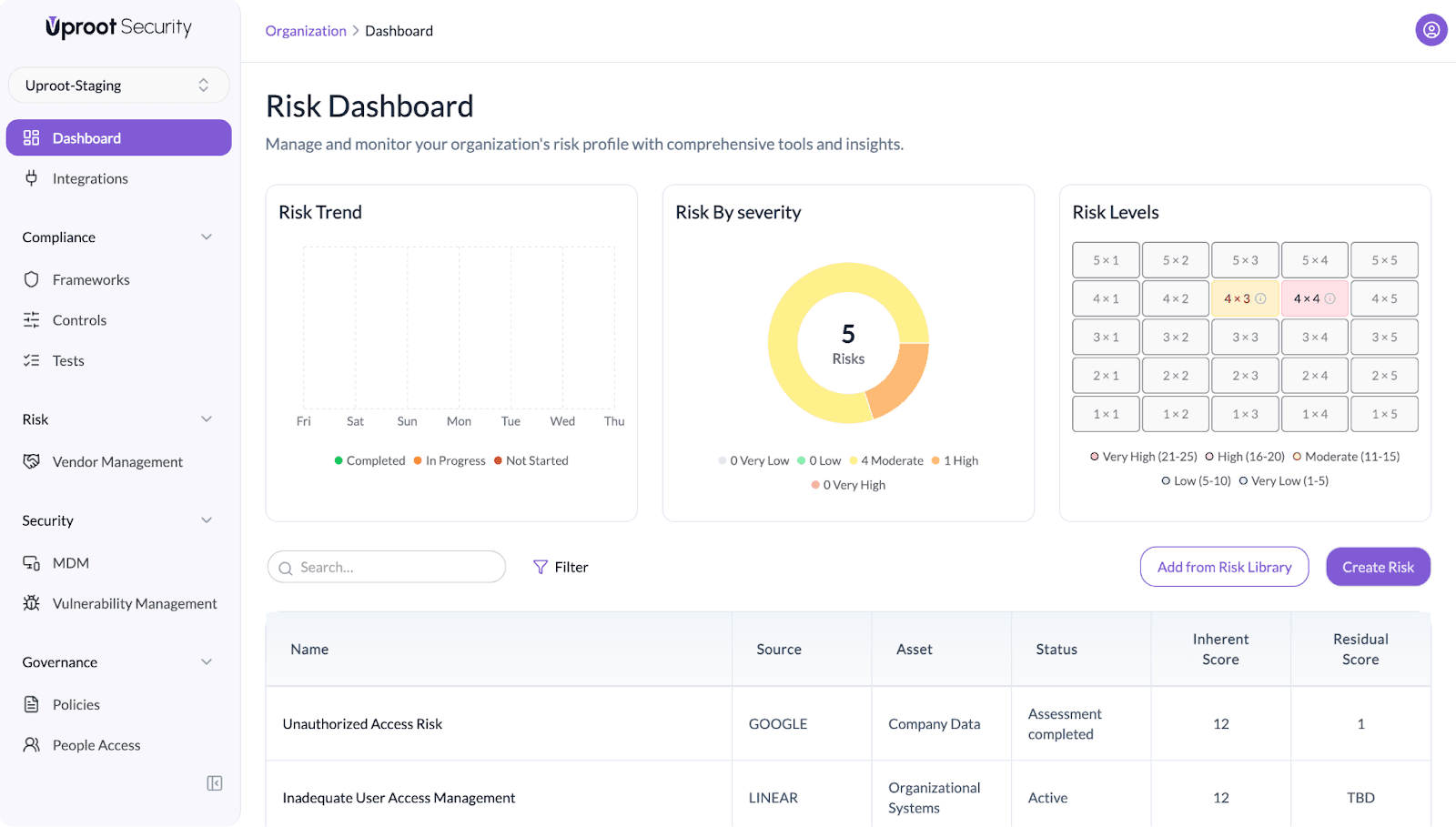Toggle the In Progress legend item

(450, 460)
